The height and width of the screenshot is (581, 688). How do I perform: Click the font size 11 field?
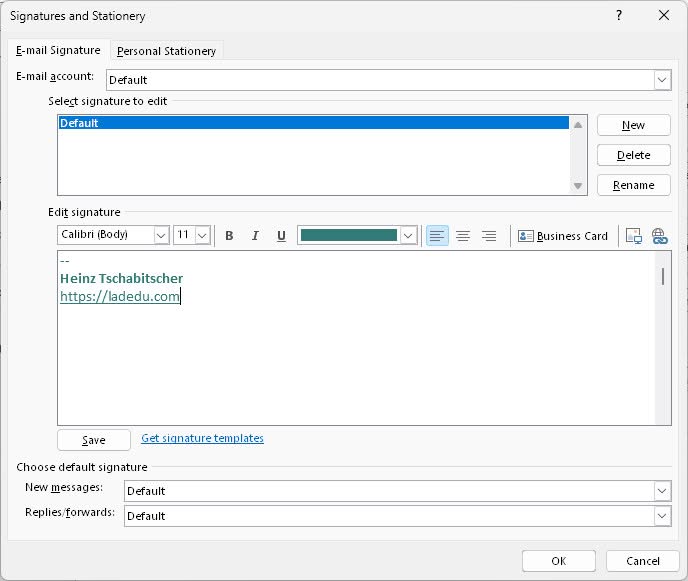184,235
